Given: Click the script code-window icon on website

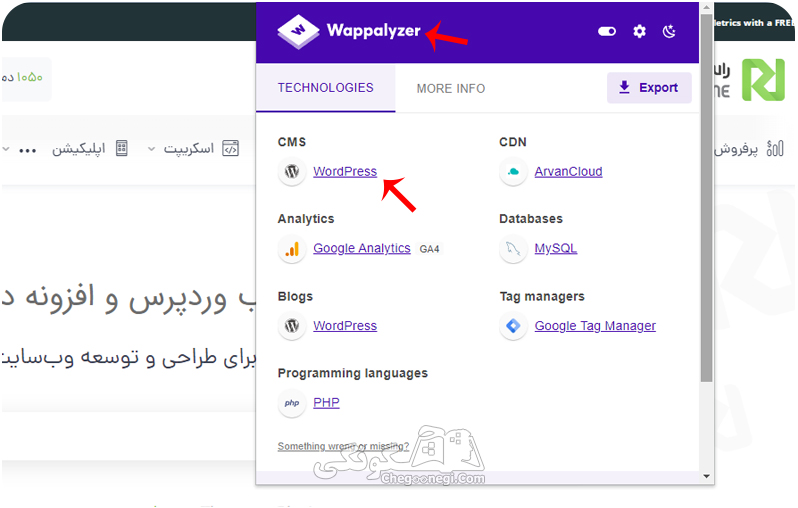Looking at the screenshot, I should click(x=231, y=149).
